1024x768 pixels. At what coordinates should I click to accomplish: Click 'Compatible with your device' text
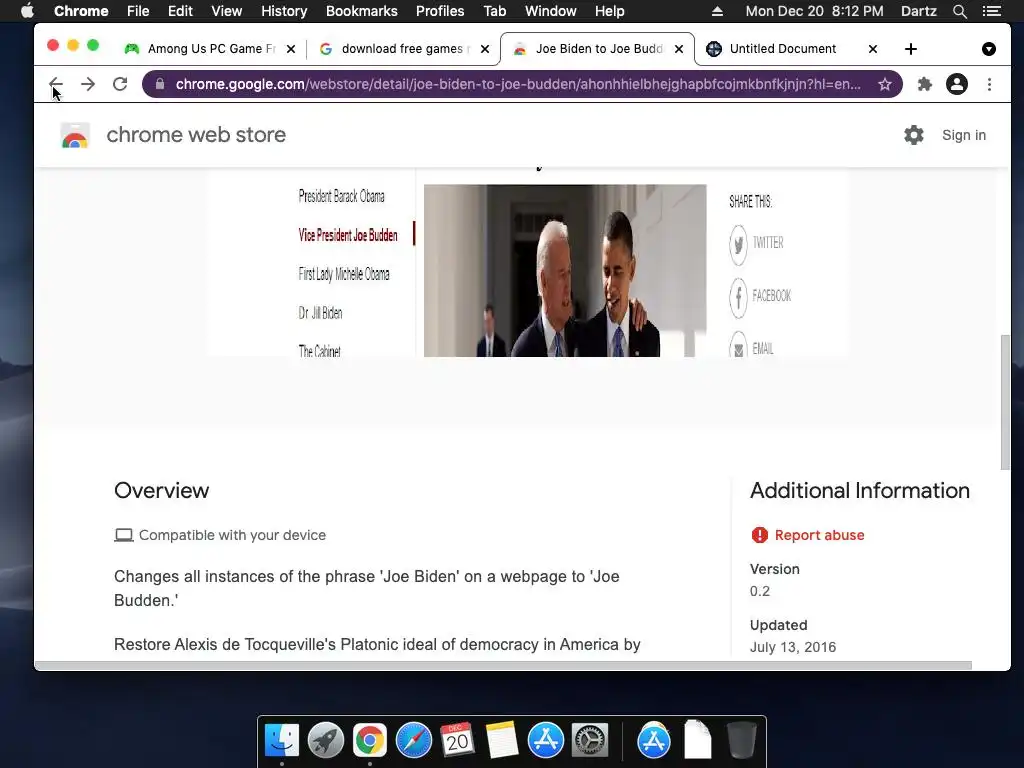[x=232, y=535]
